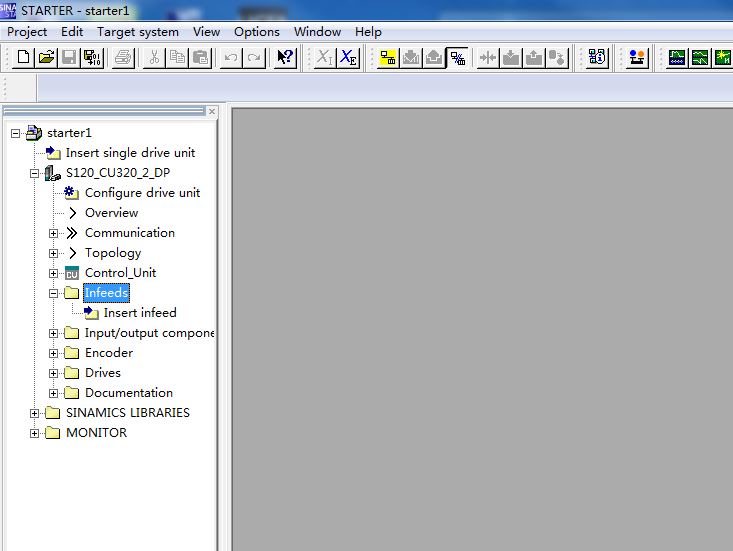Viewport: 733px width, 551px height.
Task: Select the S120_CU320_2_DP device label
Action: tap(118, 173)
